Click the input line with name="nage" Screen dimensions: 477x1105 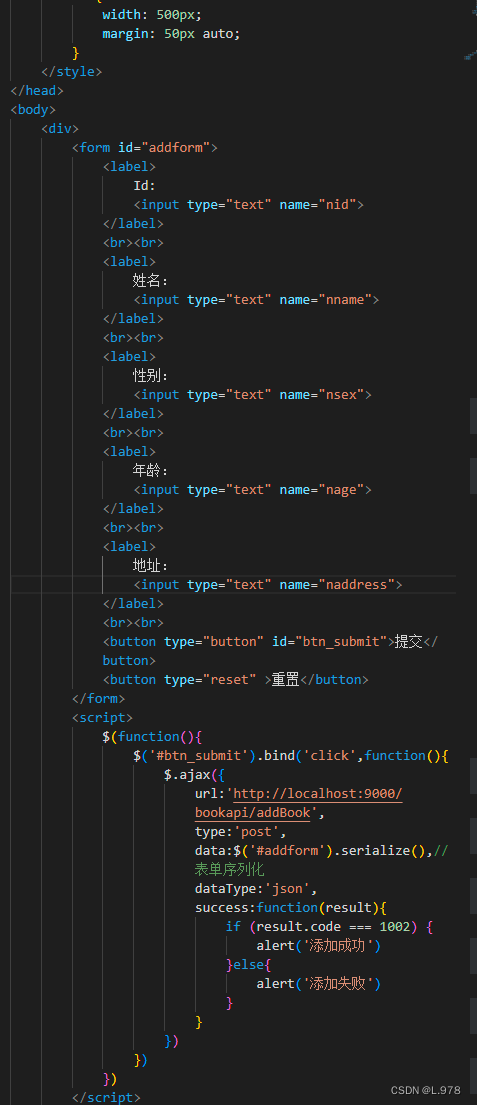click(253, 489)
